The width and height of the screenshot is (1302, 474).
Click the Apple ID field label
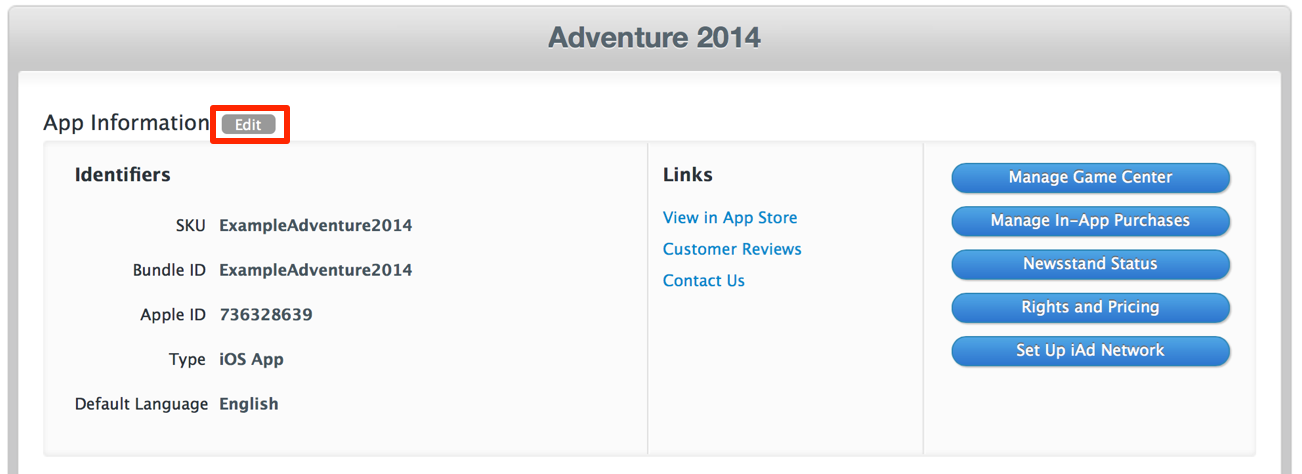pos(174,315)
